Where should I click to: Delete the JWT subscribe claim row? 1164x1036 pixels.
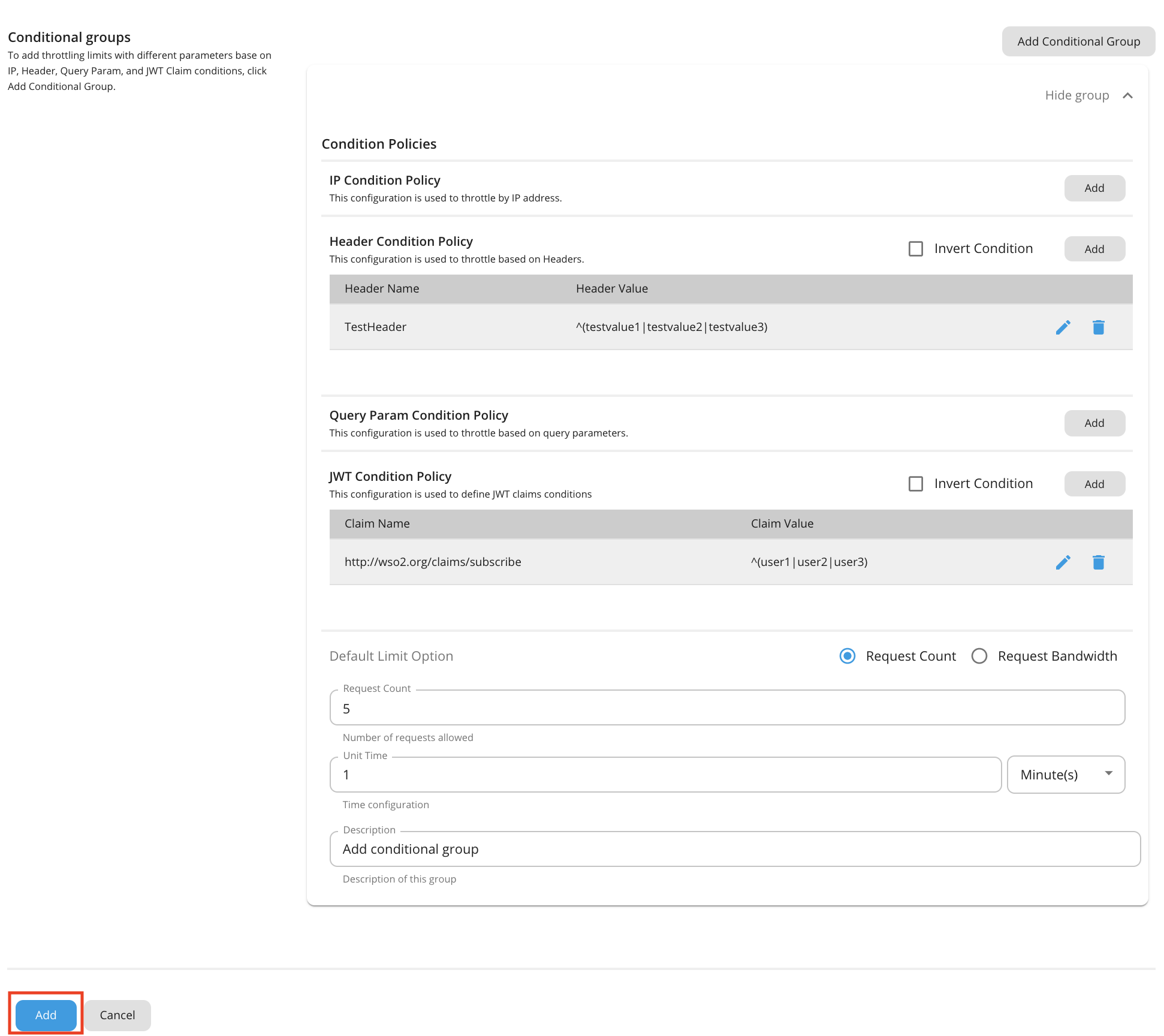1098,562
